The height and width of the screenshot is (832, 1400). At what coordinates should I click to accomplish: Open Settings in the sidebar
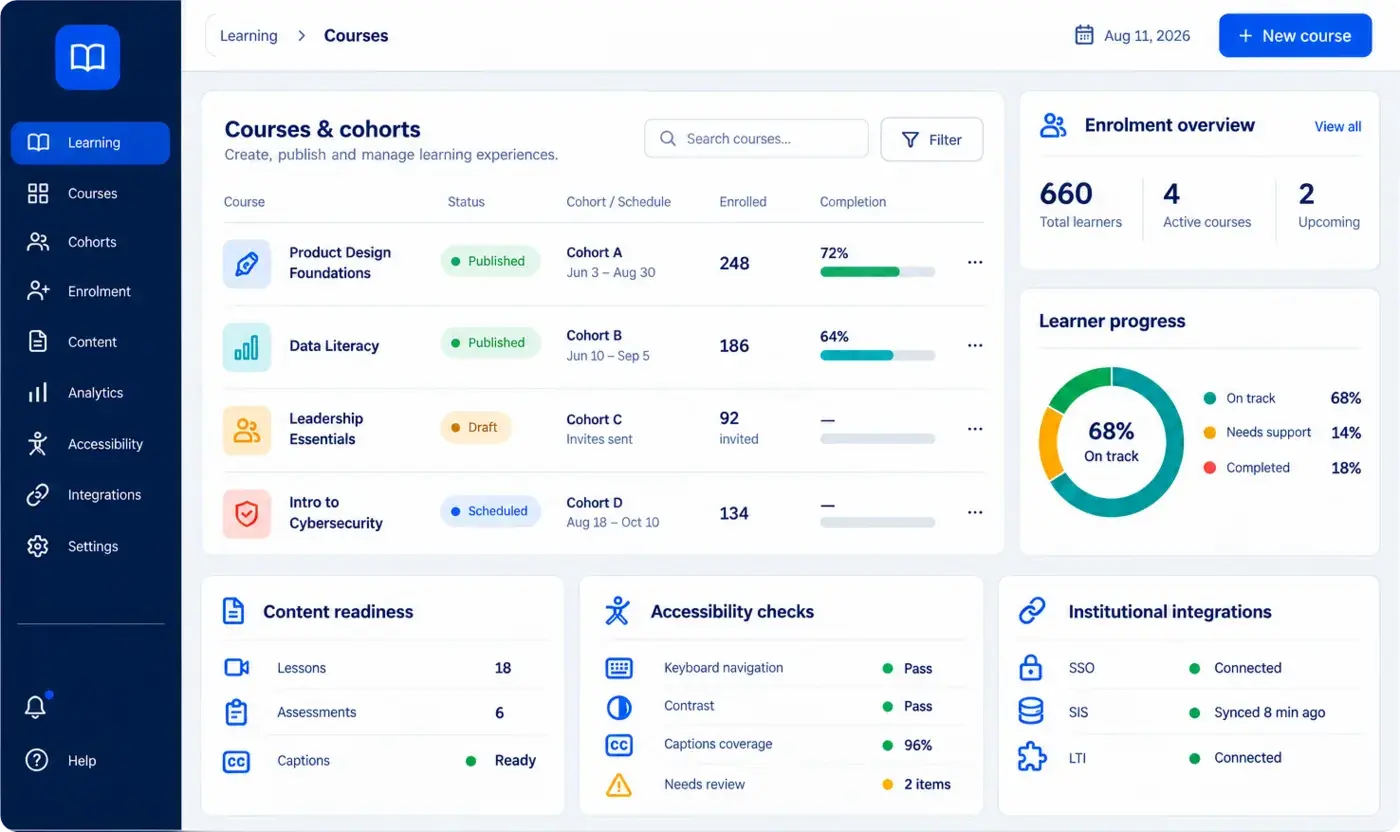click(90, 547)
